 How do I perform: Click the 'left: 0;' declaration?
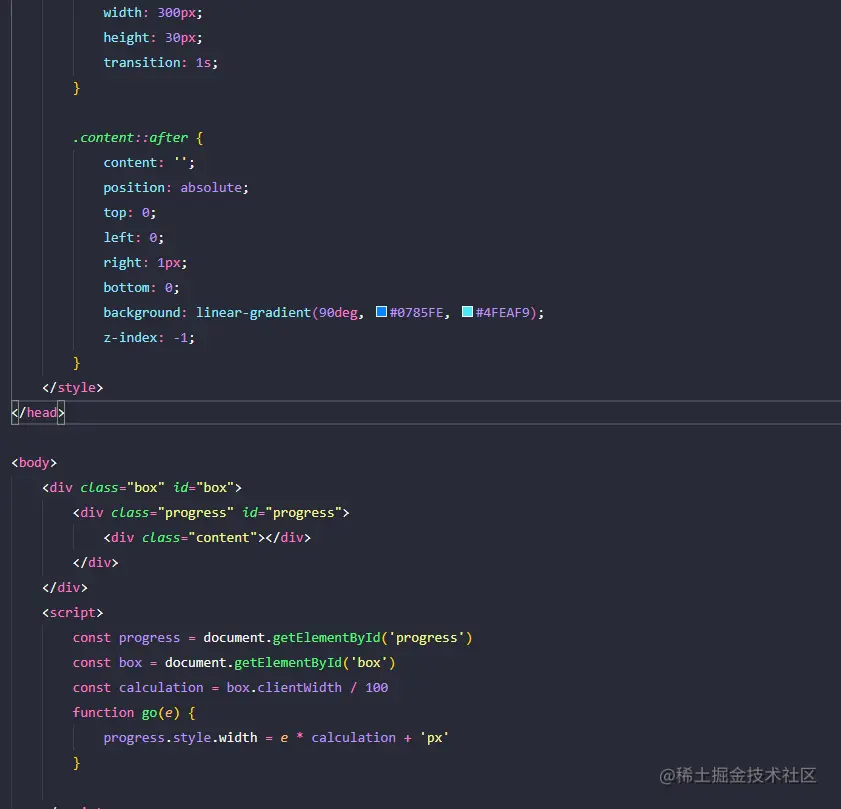coord(134,238)
